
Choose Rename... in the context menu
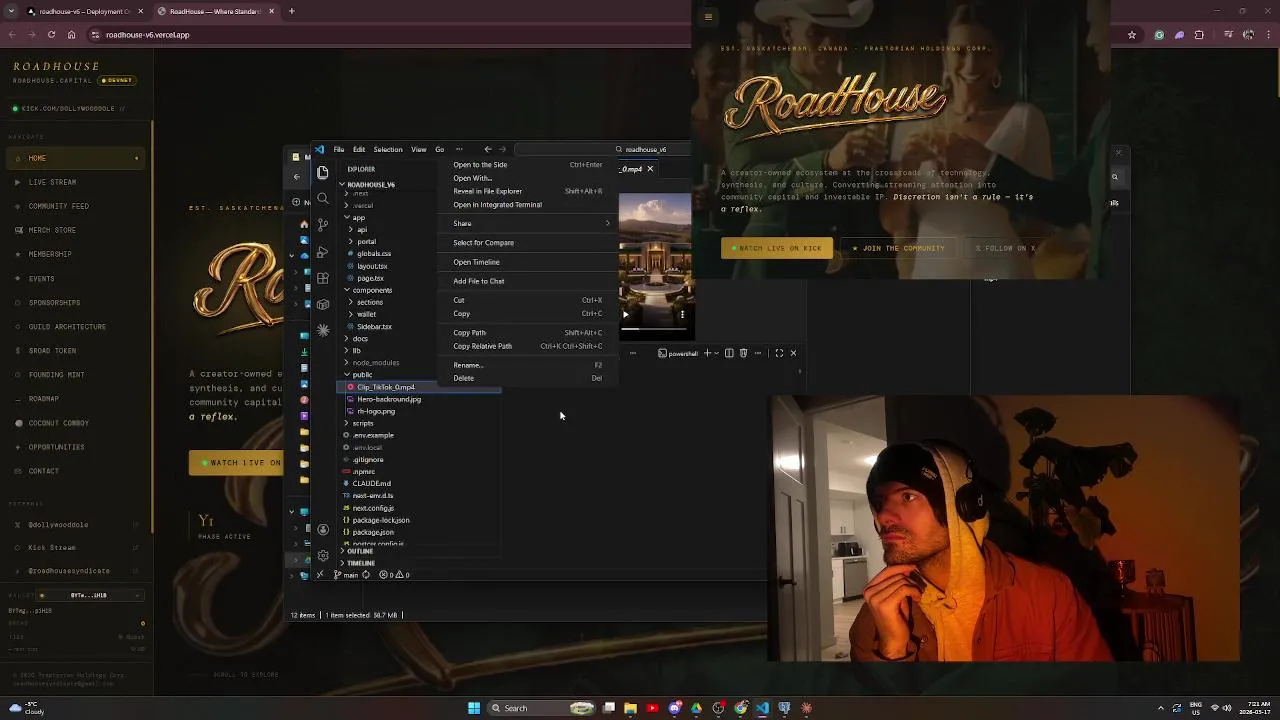point(527,365)
